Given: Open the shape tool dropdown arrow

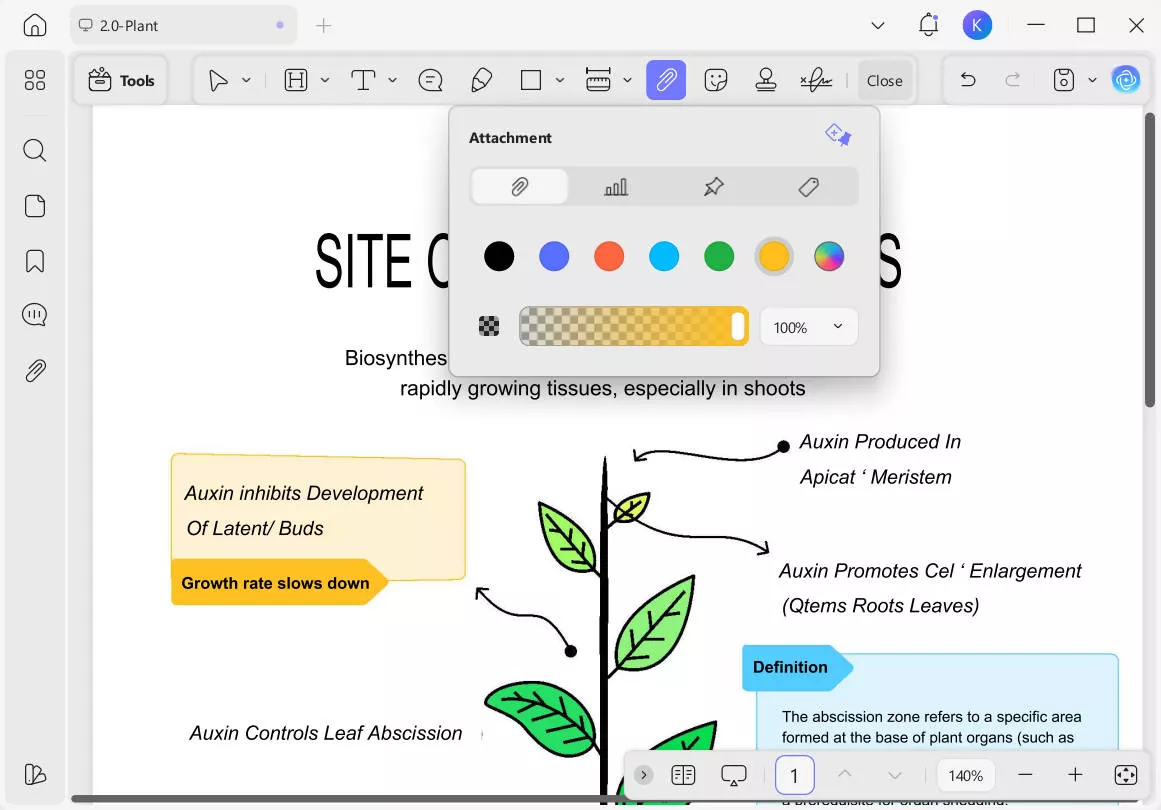Looking at the screenshot, I should pos(559,80).
